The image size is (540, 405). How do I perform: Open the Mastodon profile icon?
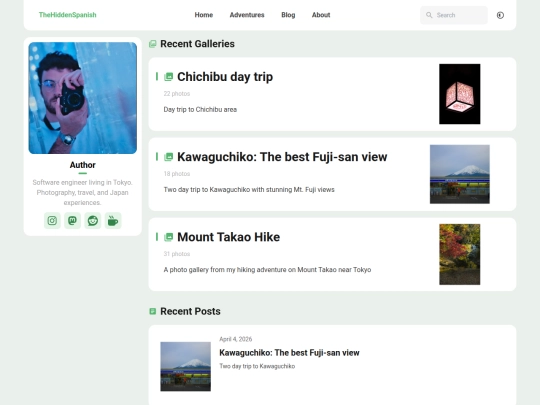tap(72, 220)
